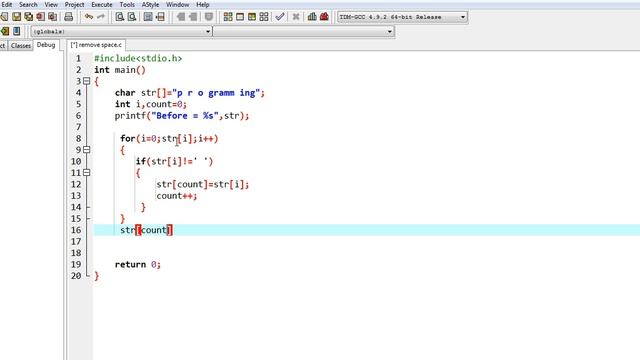This screenshot has height=360, width=640.
Task: Open the Project menu
Action: 74,4
